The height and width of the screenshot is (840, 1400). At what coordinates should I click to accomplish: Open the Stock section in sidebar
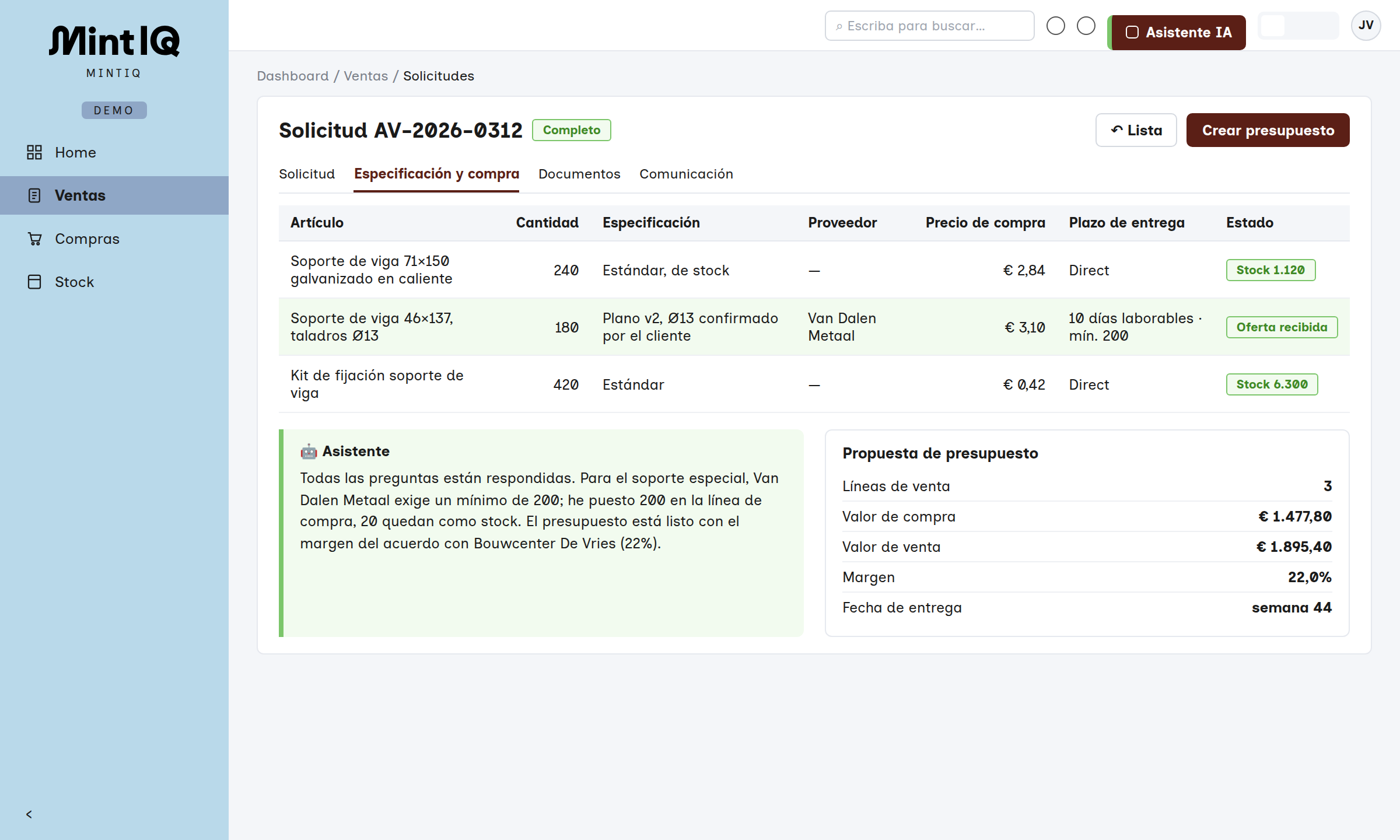pyautogui.click(x=114, y=282)
